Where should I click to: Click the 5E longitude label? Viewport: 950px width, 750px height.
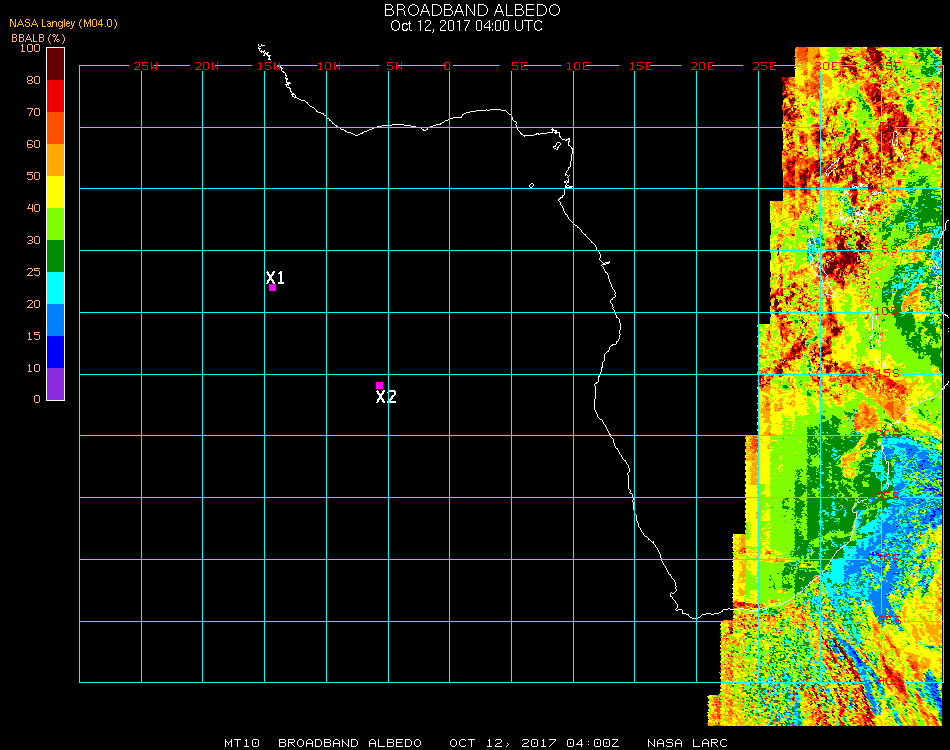coord(519,66)
